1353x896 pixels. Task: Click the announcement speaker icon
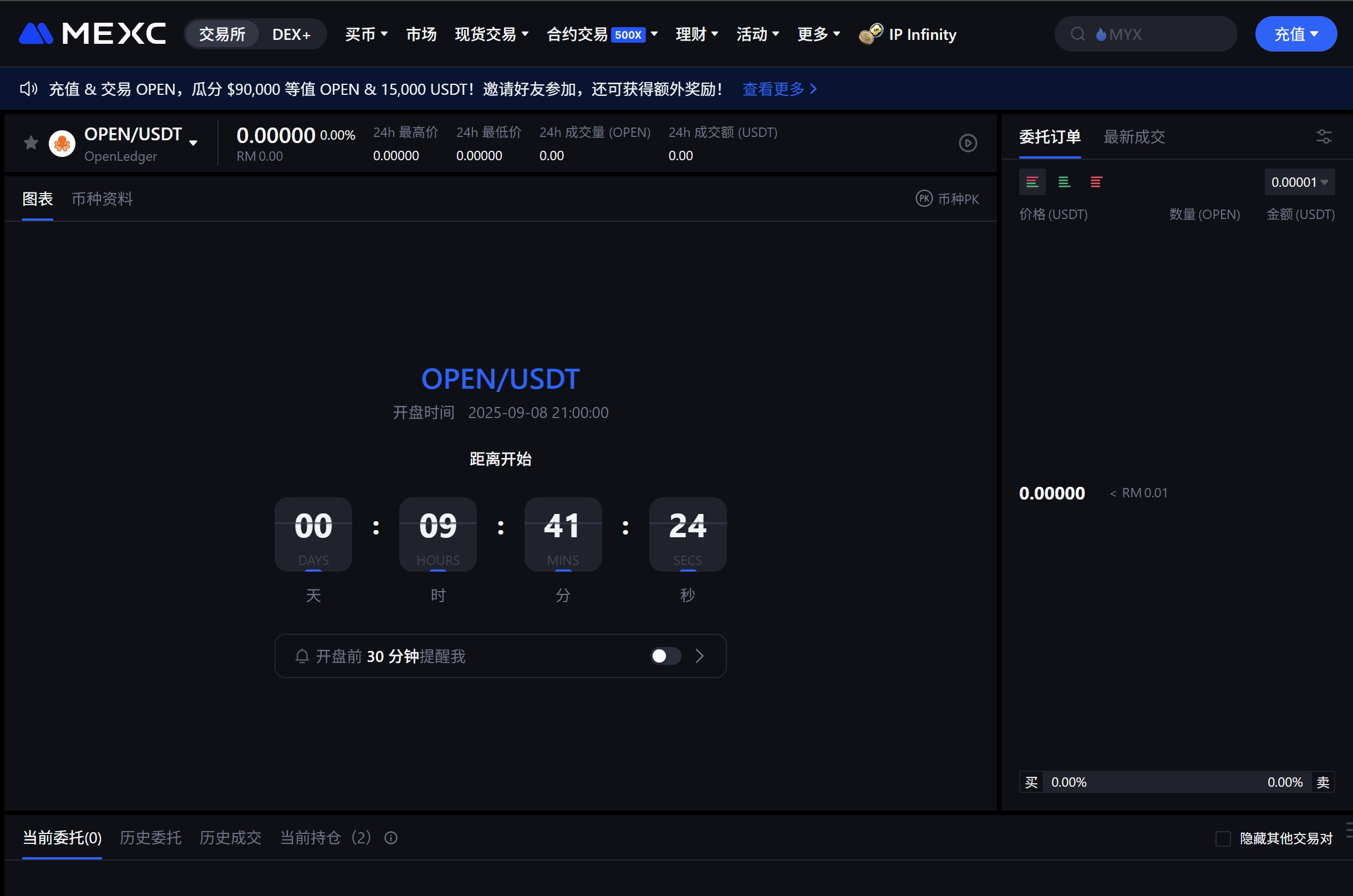29,89
